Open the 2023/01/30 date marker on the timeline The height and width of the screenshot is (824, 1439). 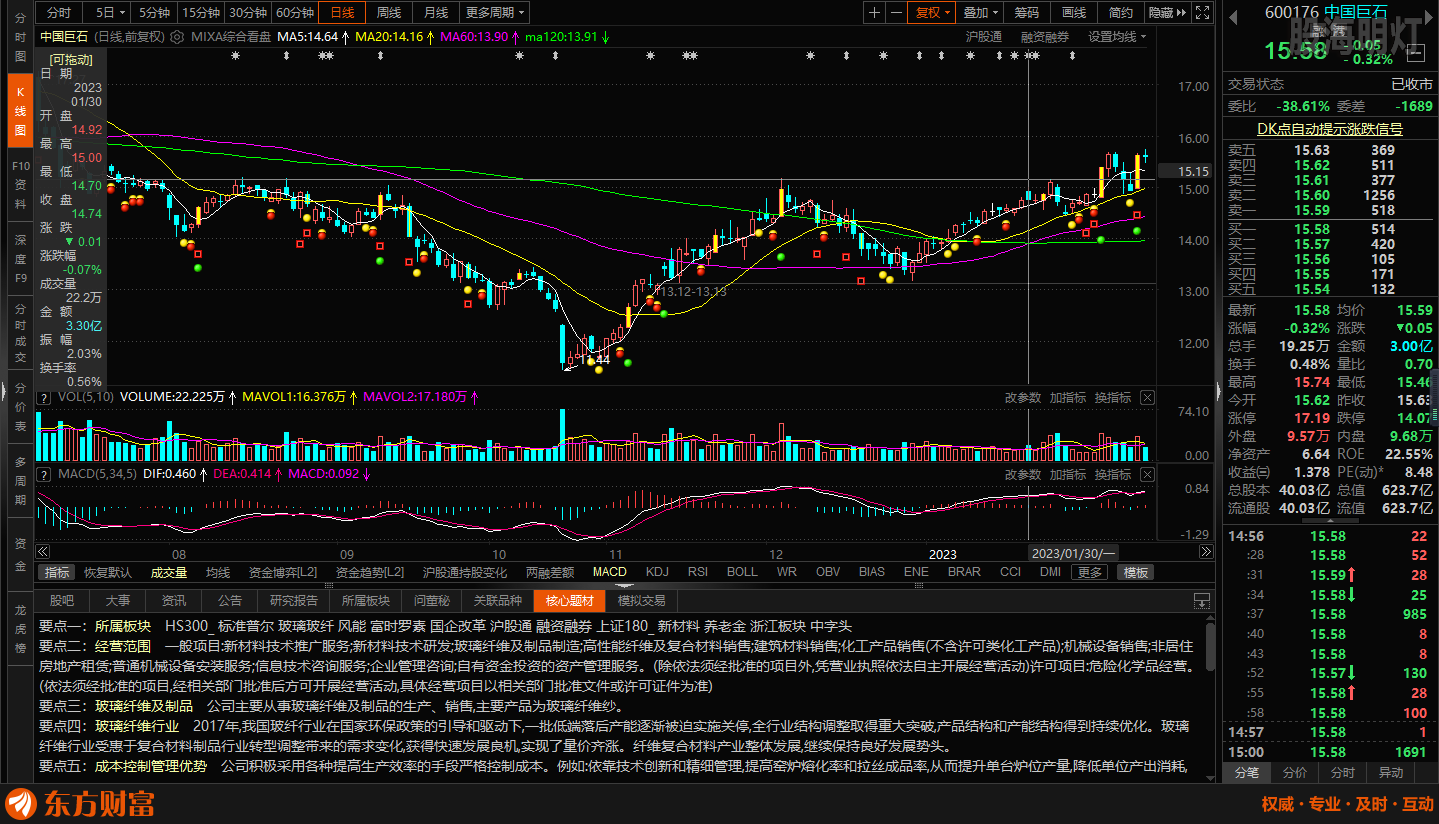[x=1073, y=553]
